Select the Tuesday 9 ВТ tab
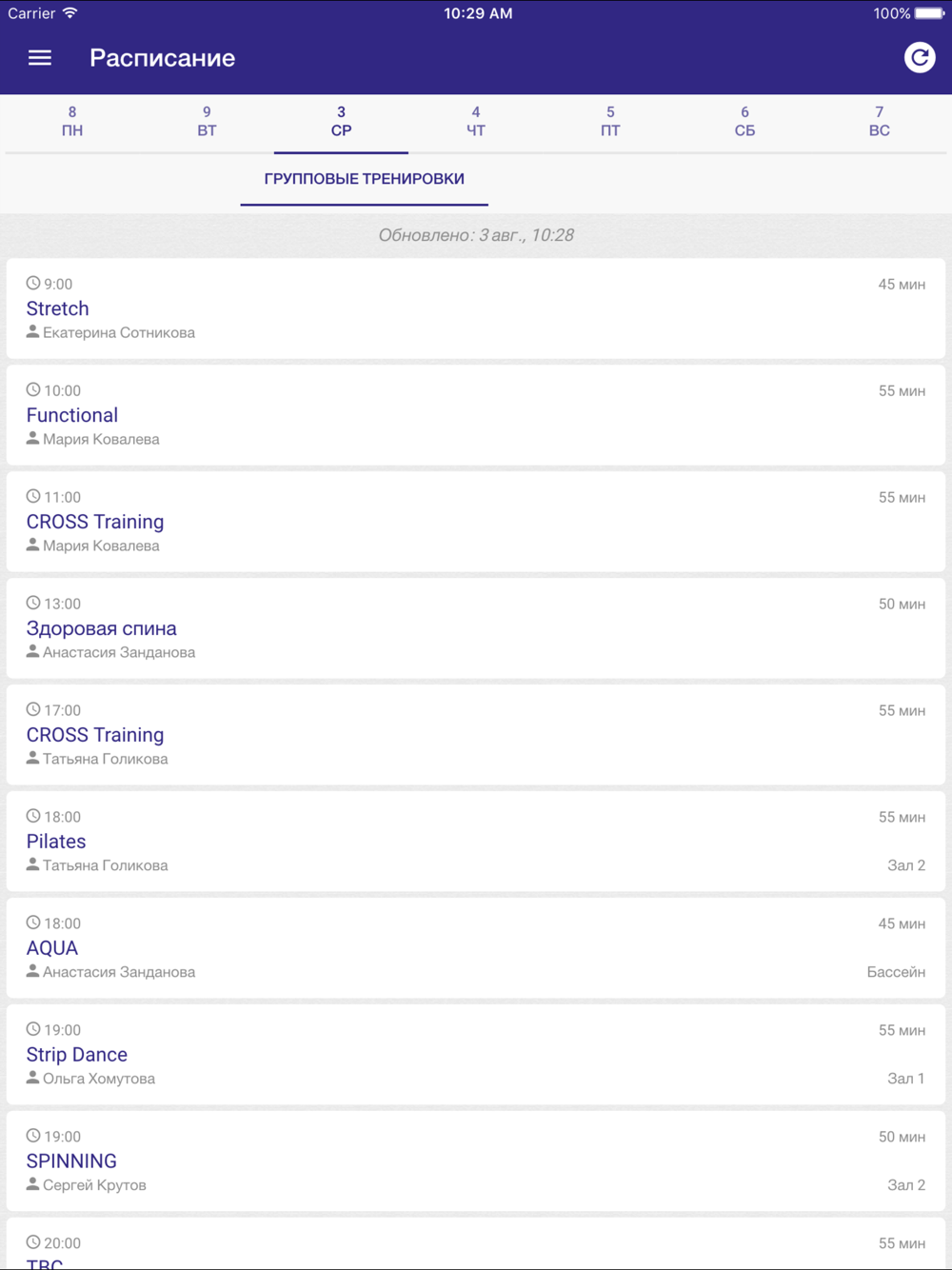Viewport: 952px width, 1270px height. 207,122
